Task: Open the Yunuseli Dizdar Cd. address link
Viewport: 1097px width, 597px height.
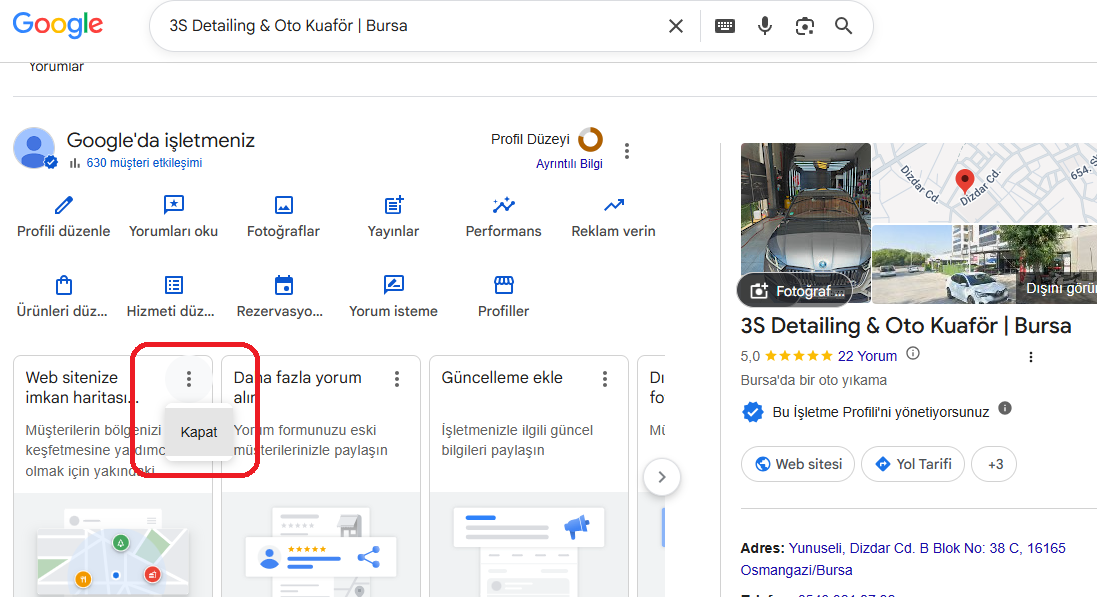Action: 903,559
